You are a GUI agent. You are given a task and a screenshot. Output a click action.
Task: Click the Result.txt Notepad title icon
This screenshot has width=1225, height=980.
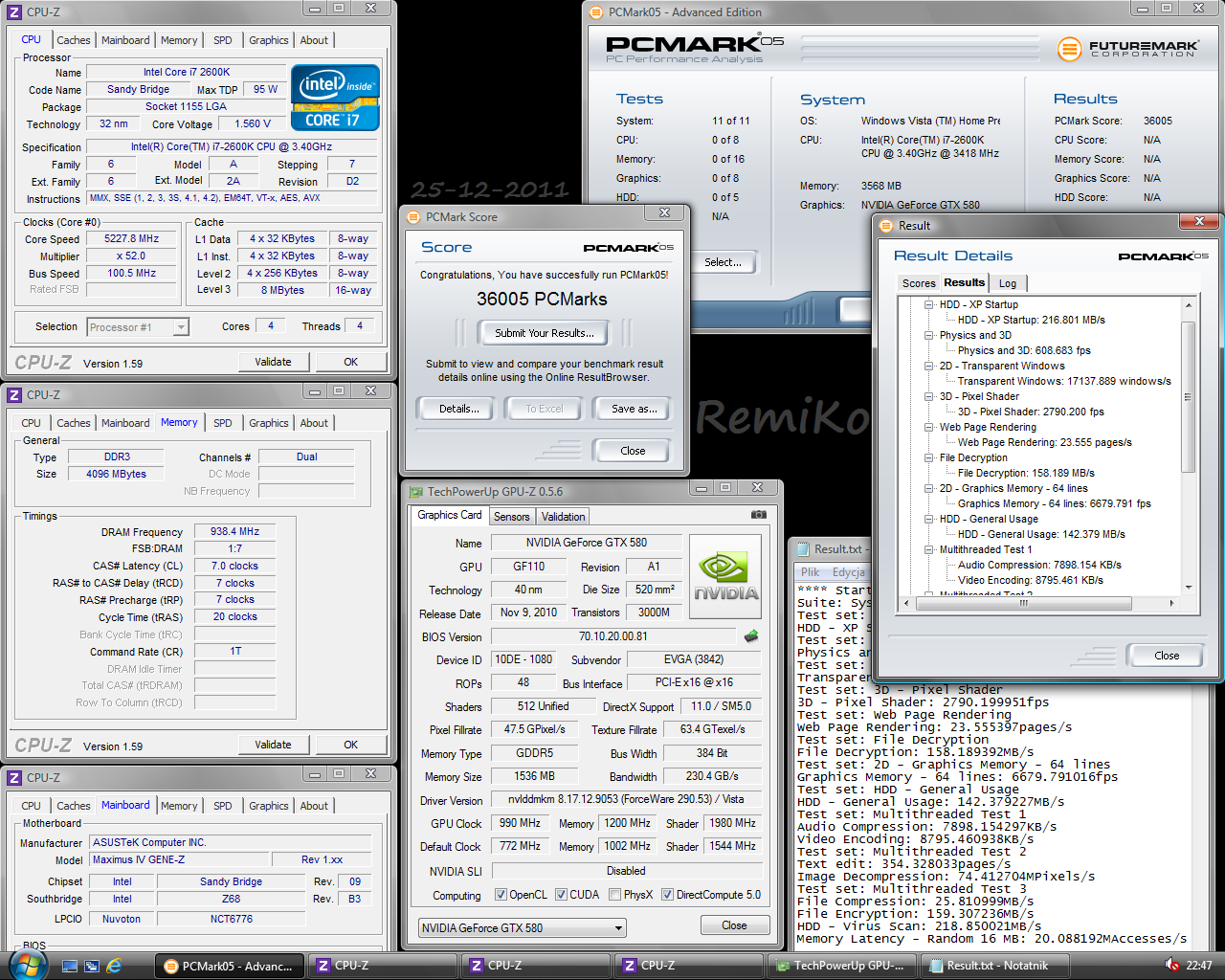click(x=802, y=549)
